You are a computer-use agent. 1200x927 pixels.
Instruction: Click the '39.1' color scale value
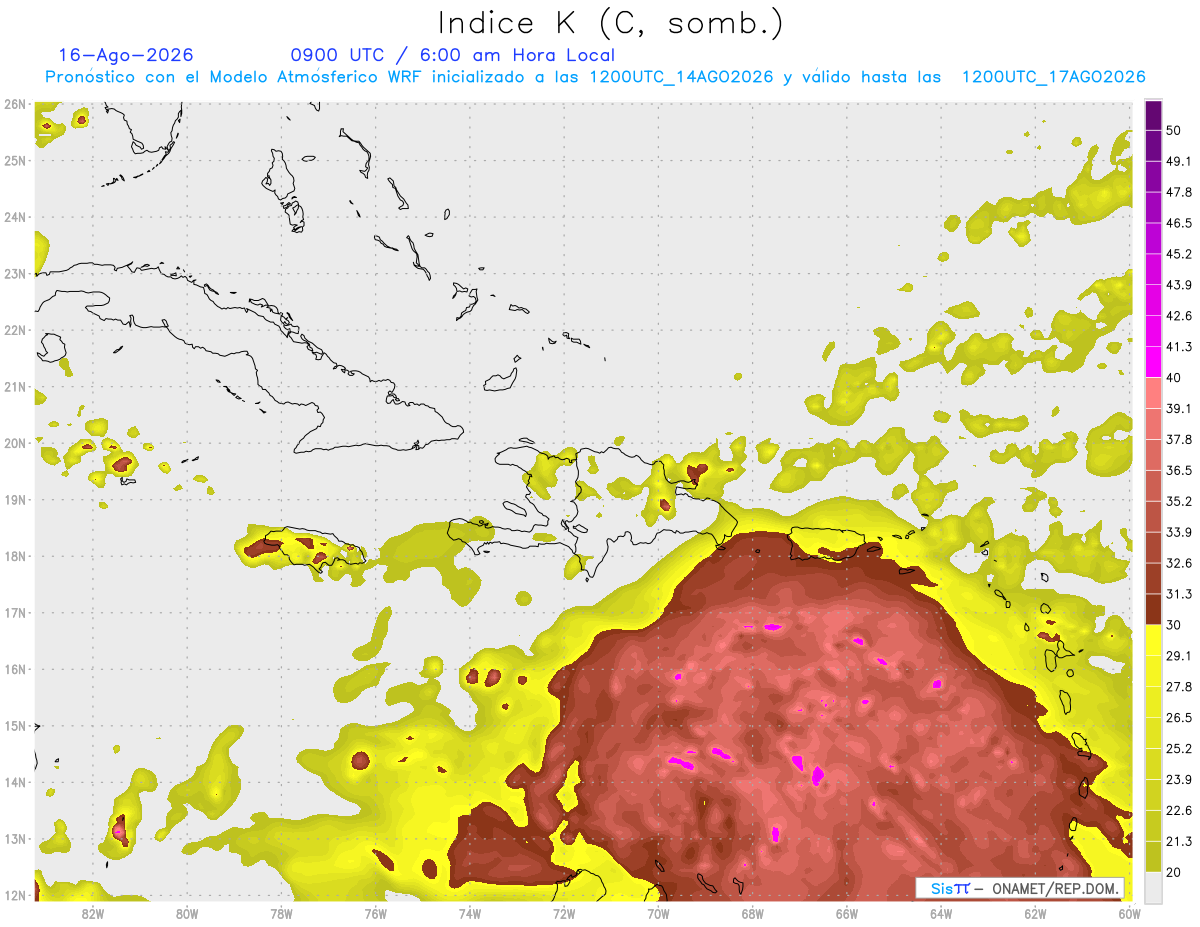click(1178, 409)
